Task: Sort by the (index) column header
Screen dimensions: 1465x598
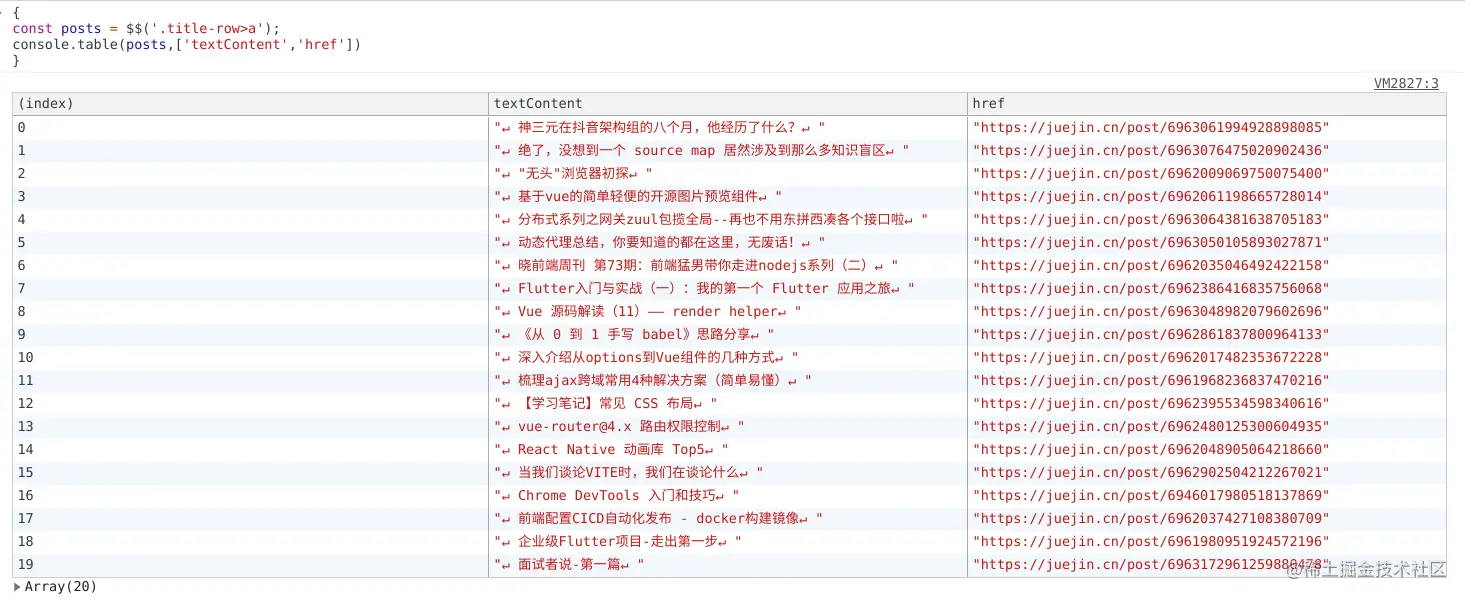Action: tap(250, 103)
